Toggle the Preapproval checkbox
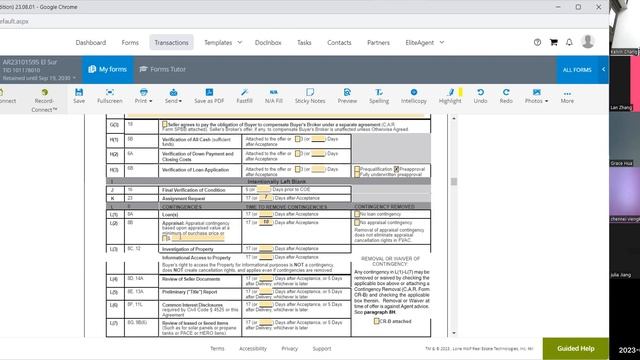 click(396, 169)
